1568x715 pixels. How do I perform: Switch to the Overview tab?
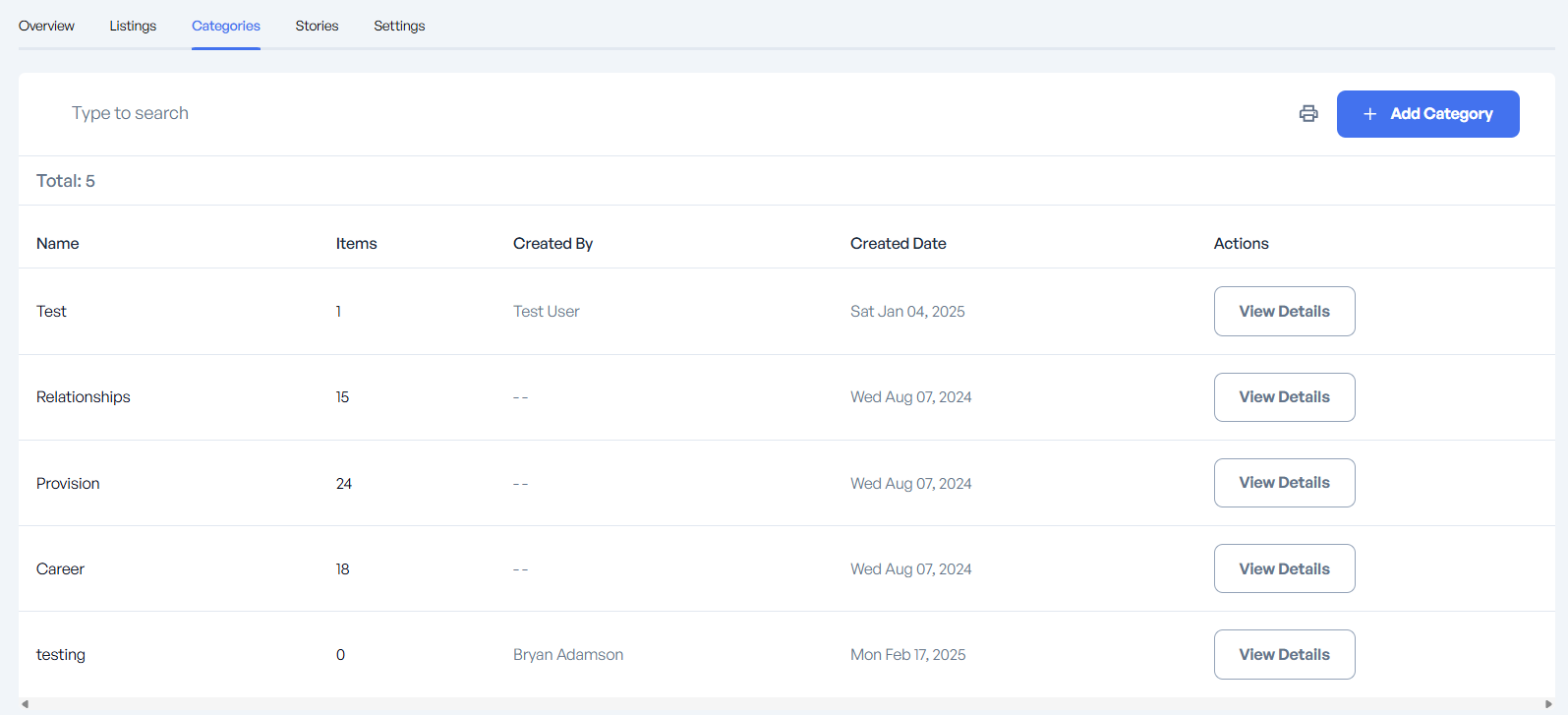[46, 26]
